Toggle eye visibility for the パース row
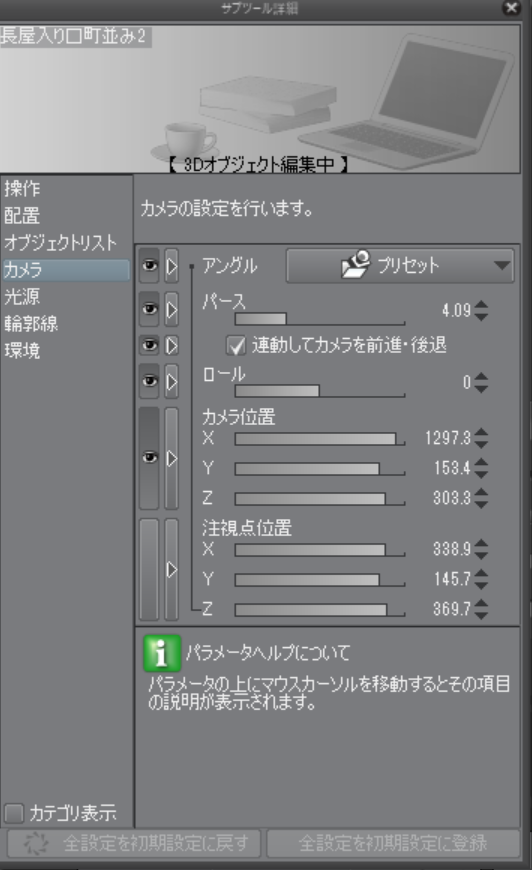 point(149,309)
